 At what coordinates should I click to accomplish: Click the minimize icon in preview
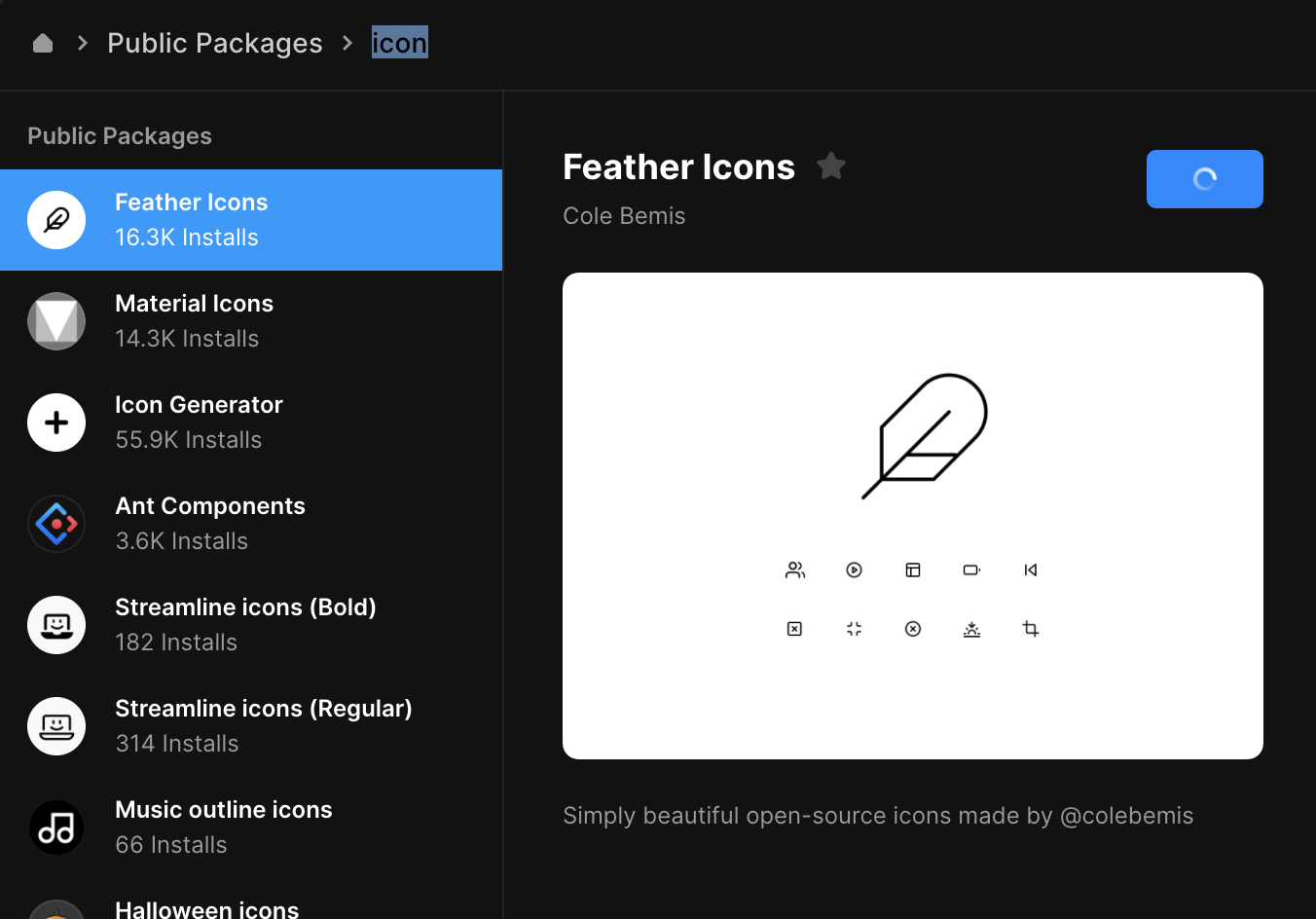pyautogui.click(x=854, y=629)
